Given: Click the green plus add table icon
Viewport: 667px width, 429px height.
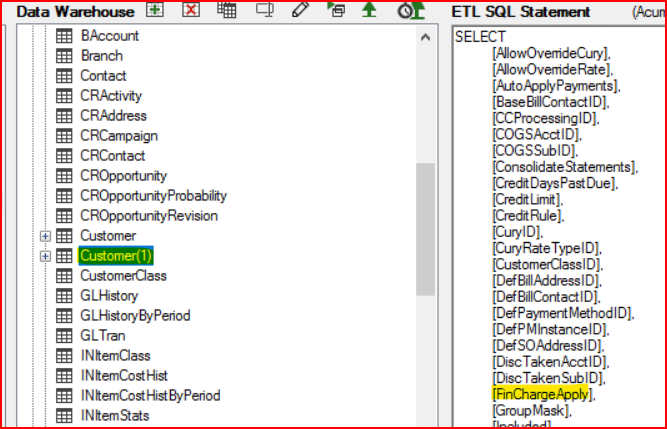Looking at the screenshot, I should pos(154,10).
